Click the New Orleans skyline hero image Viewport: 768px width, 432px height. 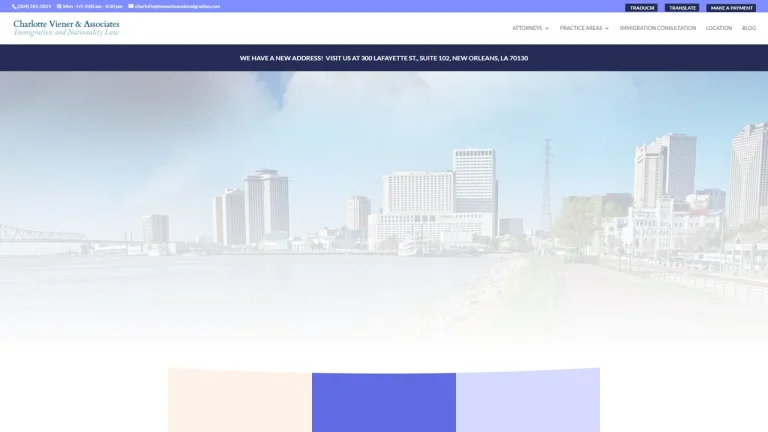[x=384, y=211]
